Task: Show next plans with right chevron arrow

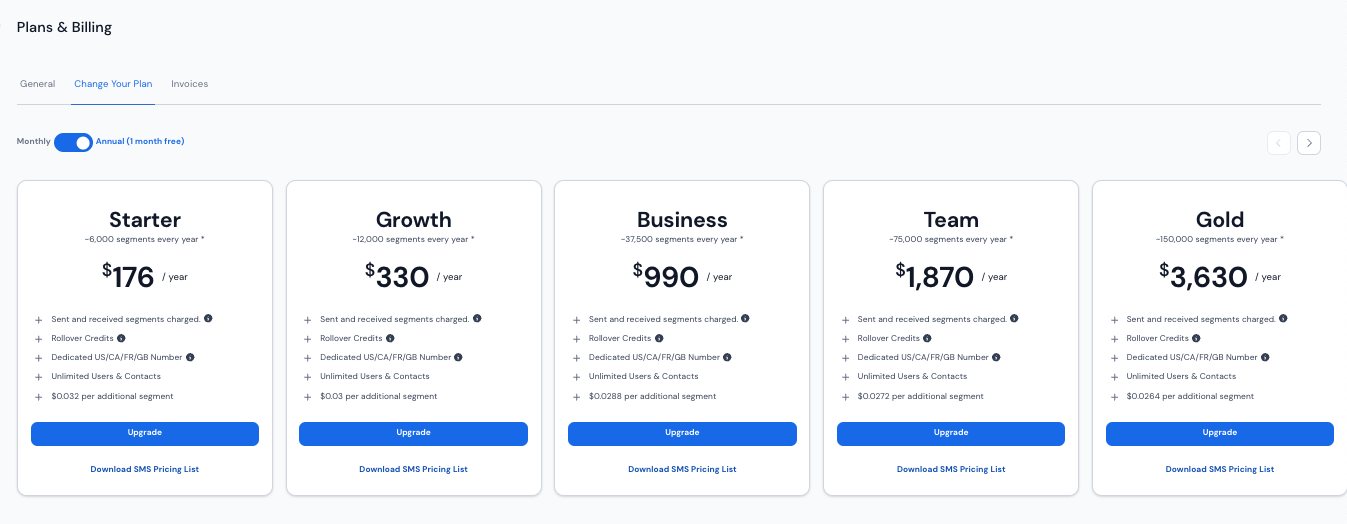Action: [x=1309, y=143]
